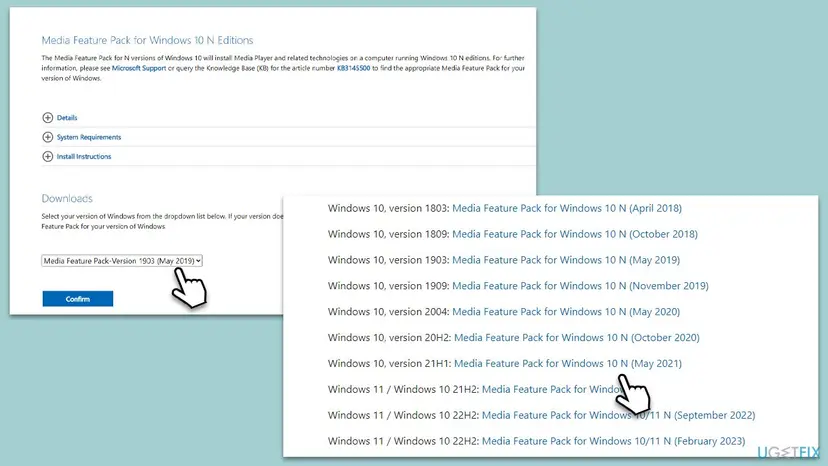Open Media Feature Pack April 2018 link
Image resolution: width=828 pixels, height=466 pixels.
click(567, 208)
